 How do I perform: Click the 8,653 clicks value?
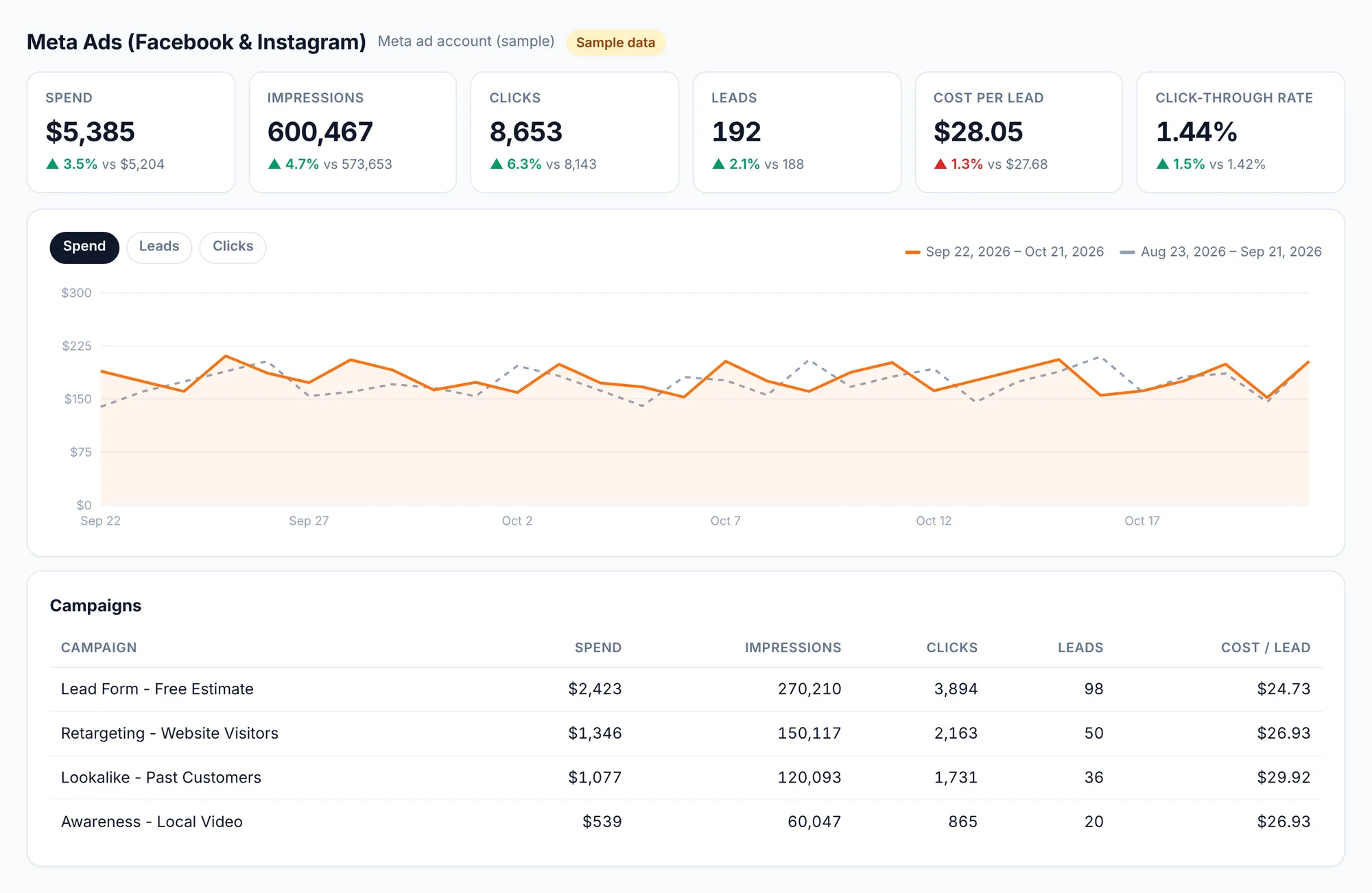pos(526,132)
